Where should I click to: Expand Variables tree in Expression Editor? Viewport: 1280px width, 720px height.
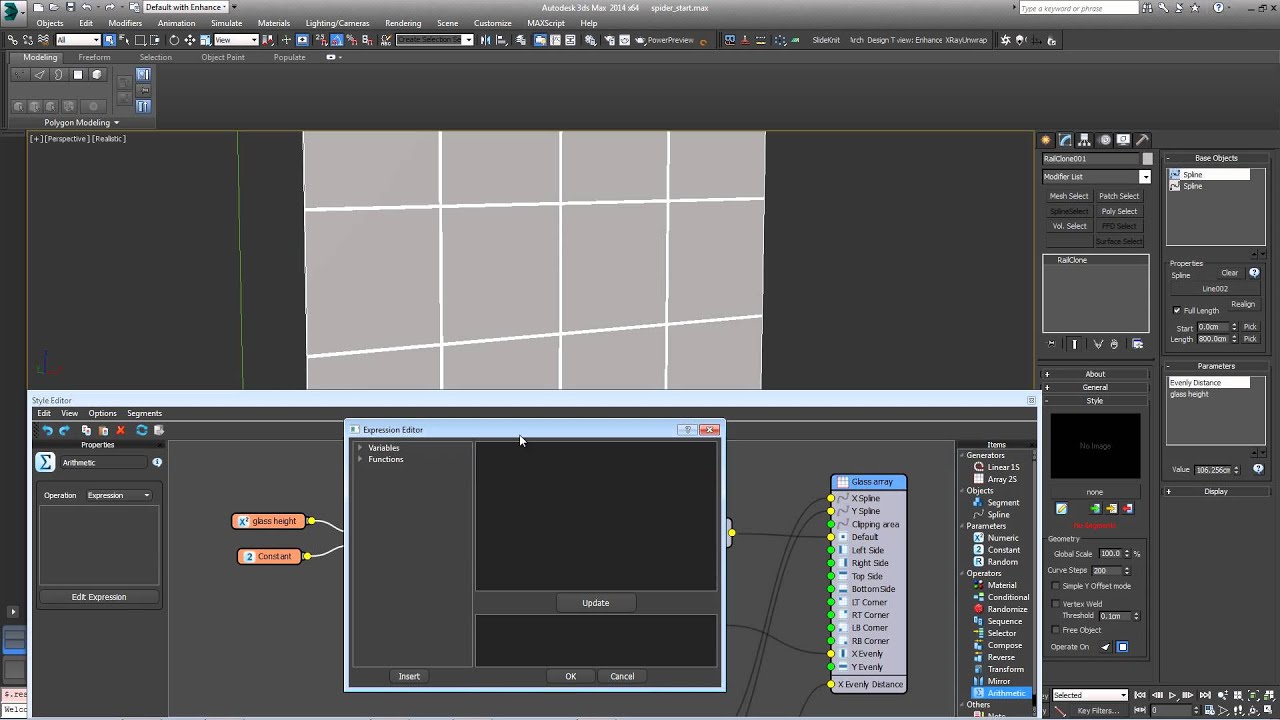(x=360, y=448)
